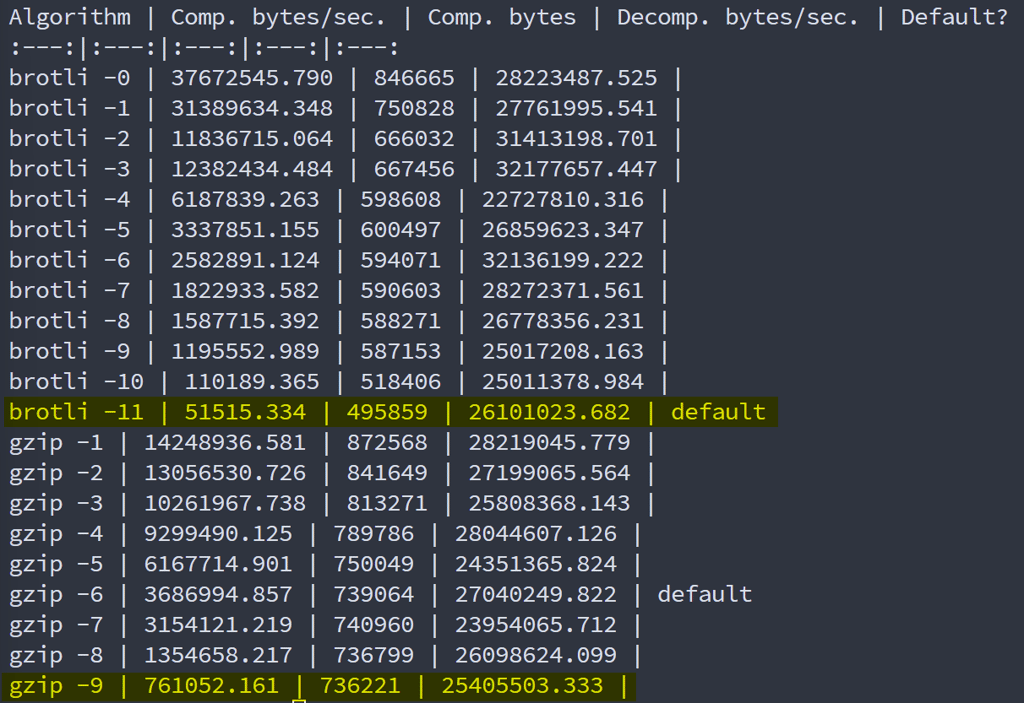The height and width of the screenshot is (703, 1024).
Task: Click value 598608
Action: tap(400, 199)
